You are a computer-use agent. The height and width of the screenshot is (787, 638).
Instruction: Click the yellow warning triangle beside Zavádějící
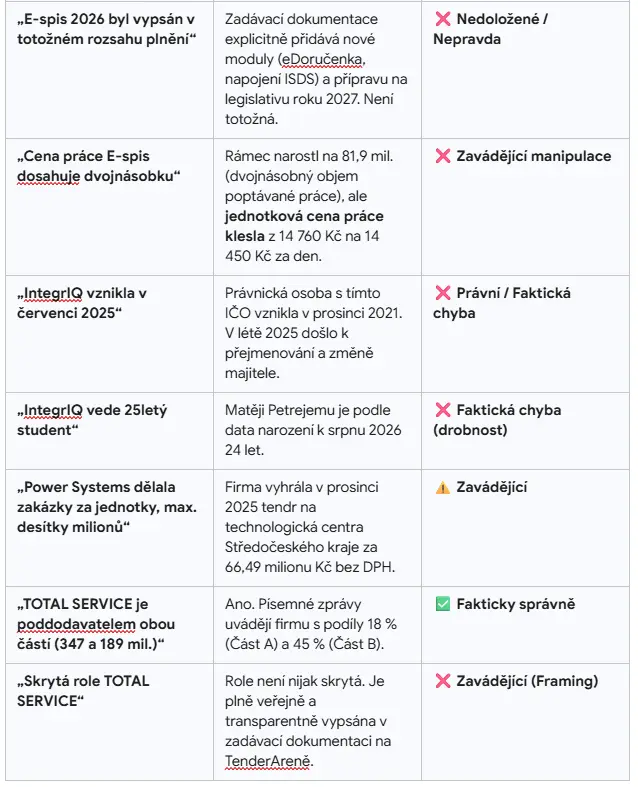(443, 487)
